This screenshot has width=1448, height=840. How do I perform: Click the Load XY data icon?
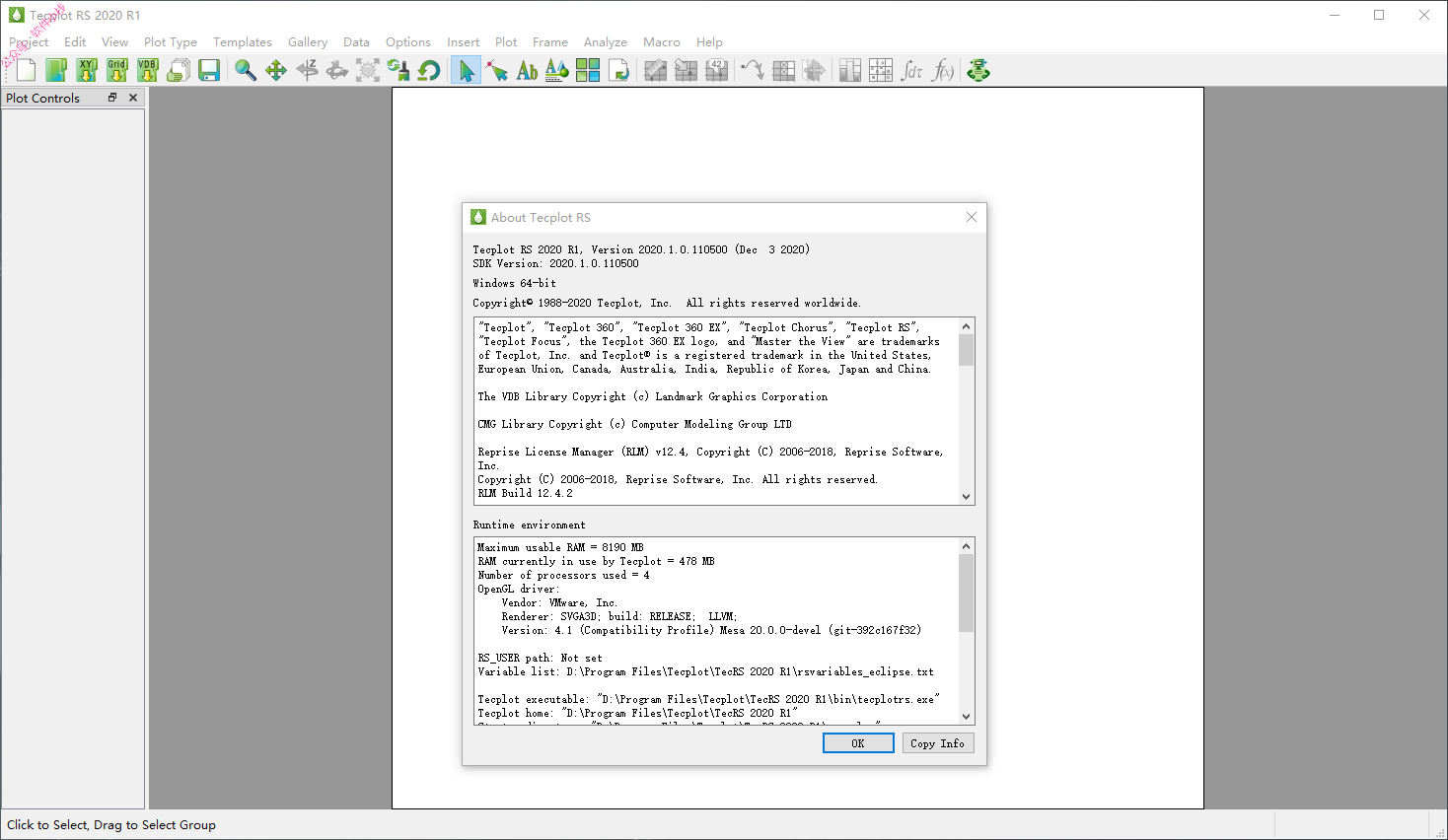tap(87, 70)
